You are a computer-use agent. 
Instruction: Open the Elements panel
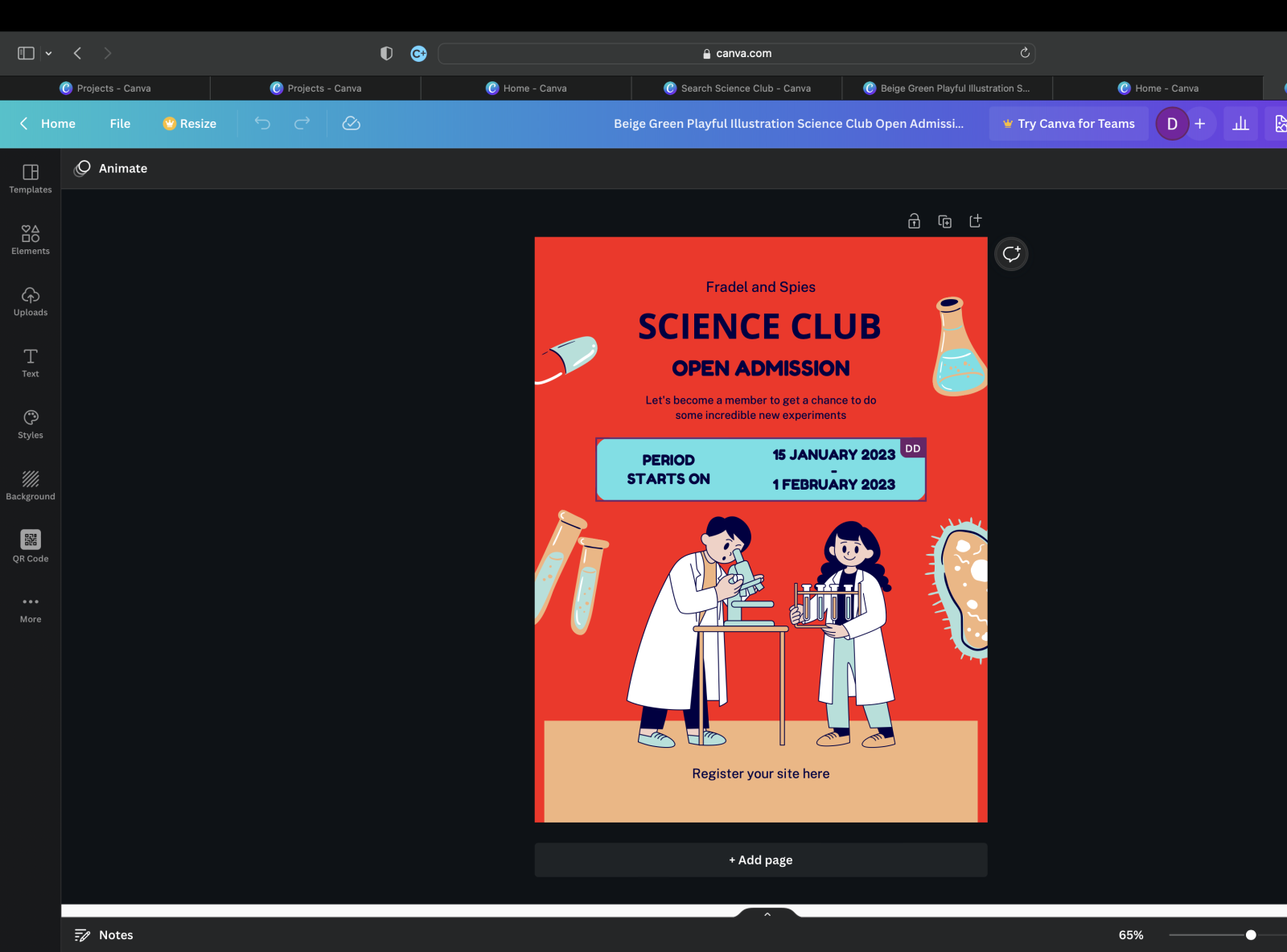click(30, 239)
